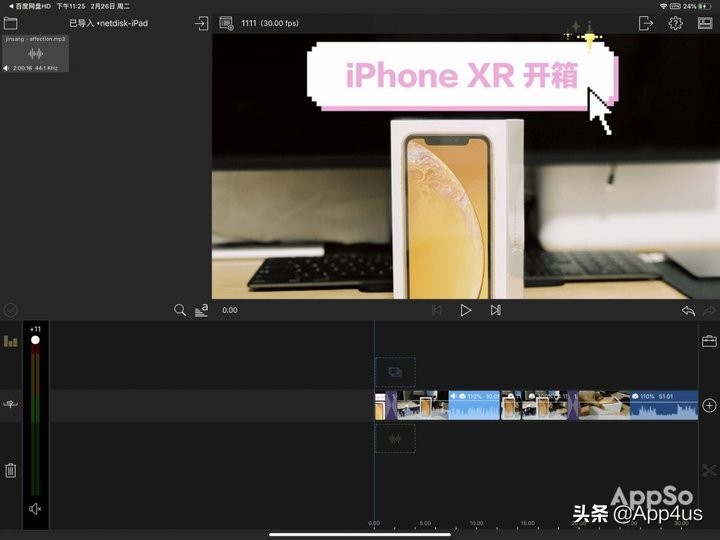Tap the empty audio track placeholder
720x540 pixels.
(x=395, y=439)
